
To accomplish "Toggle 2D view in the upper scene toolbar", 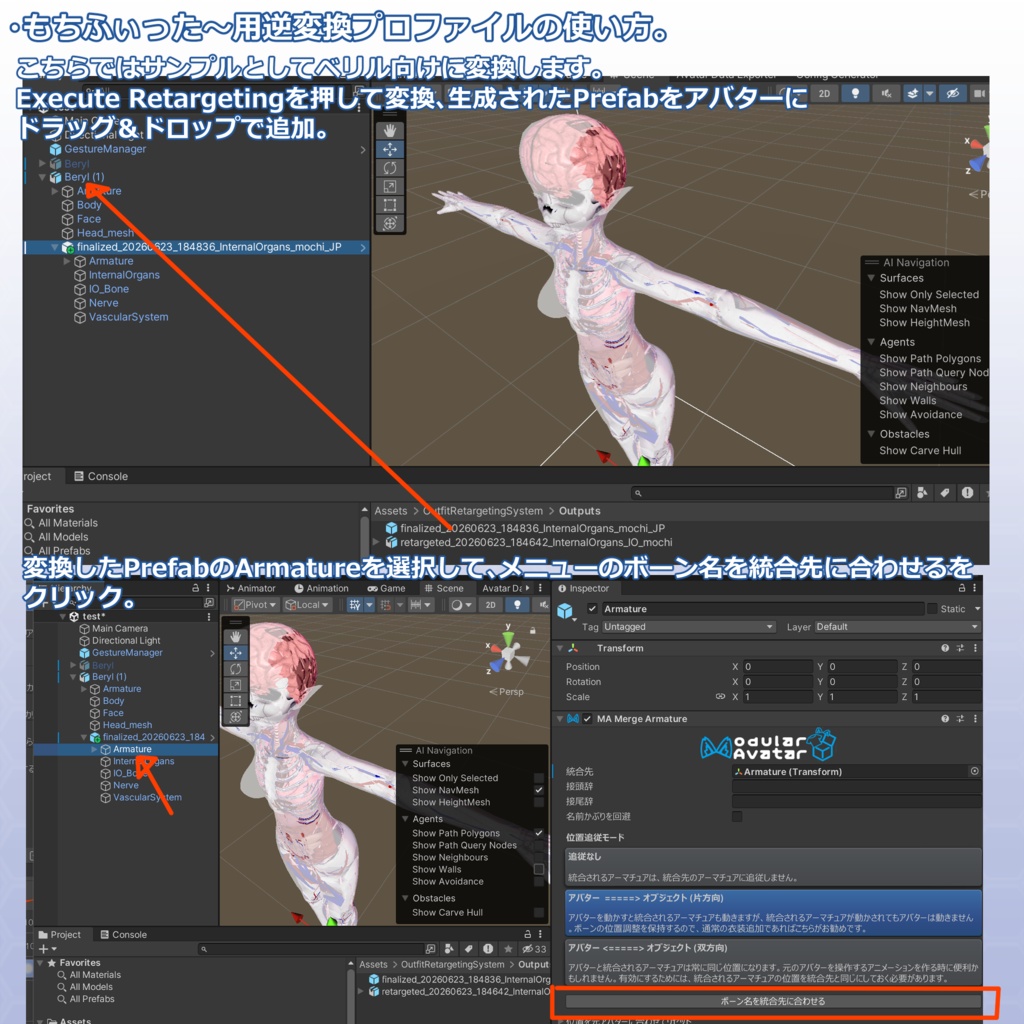I will coord(824,93).
